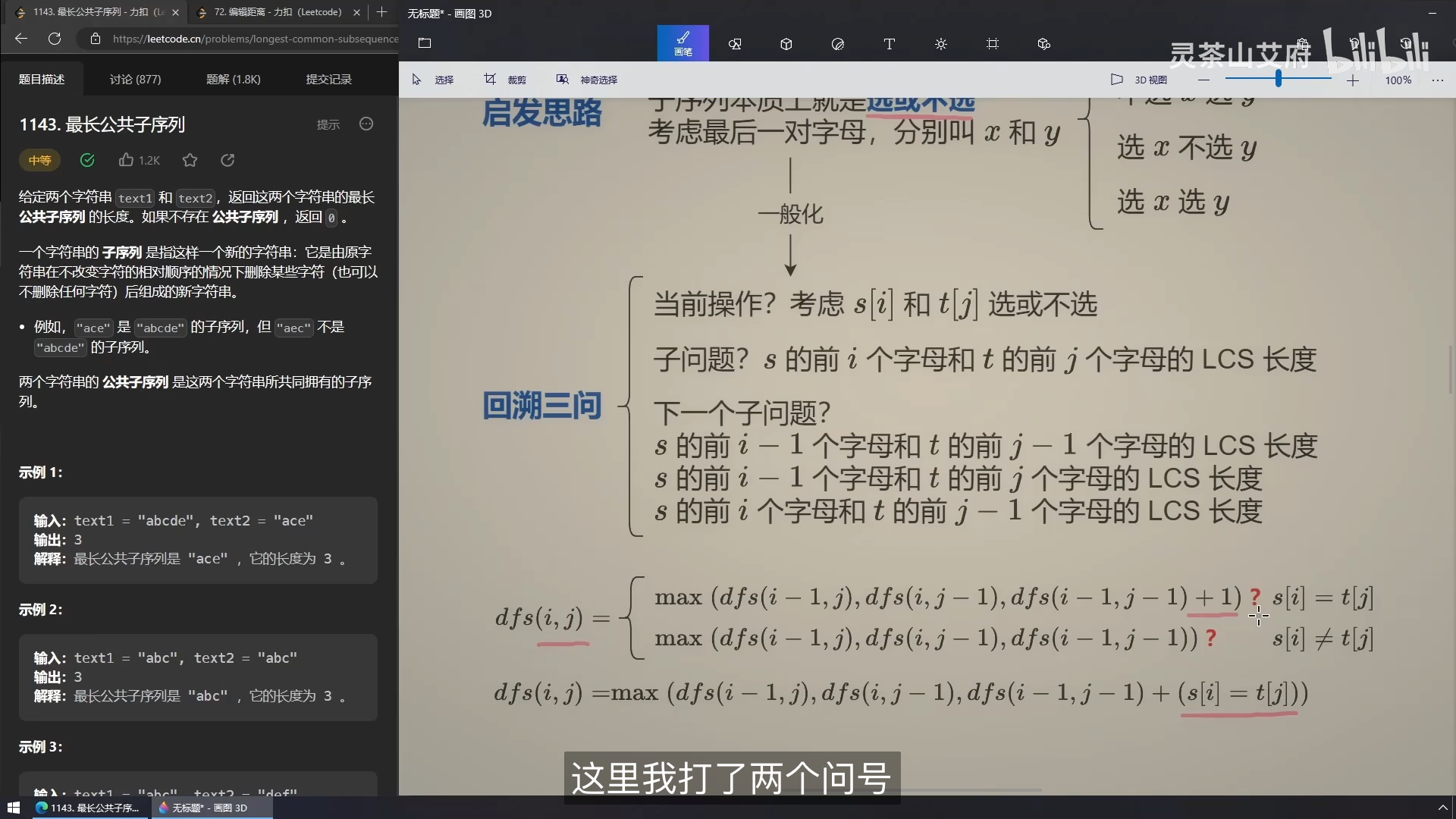Click the 裁剪 crop tool
This screenshot has width=1456, height=819.
pos(505,80)
